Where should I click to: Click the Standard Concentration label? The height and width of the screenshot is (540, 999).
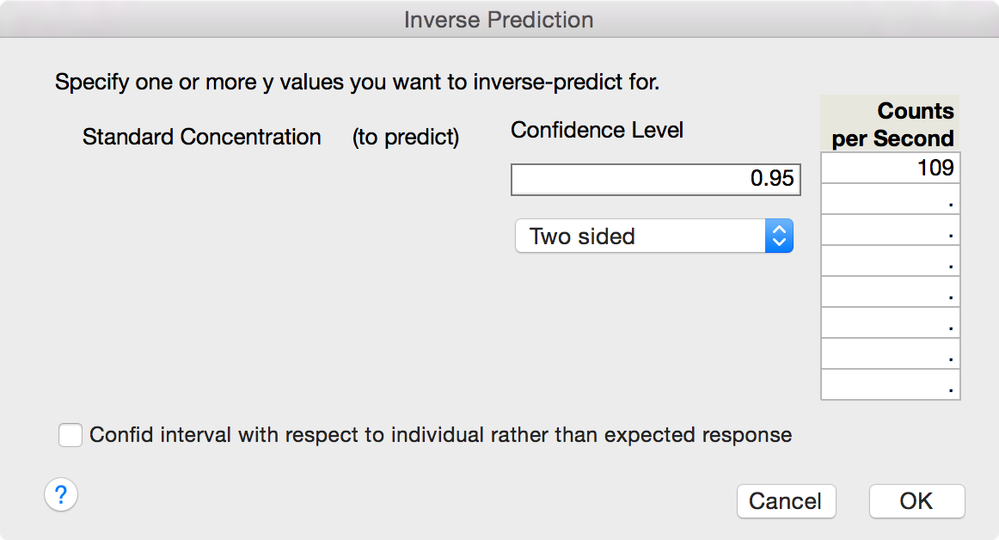(201, 137)
